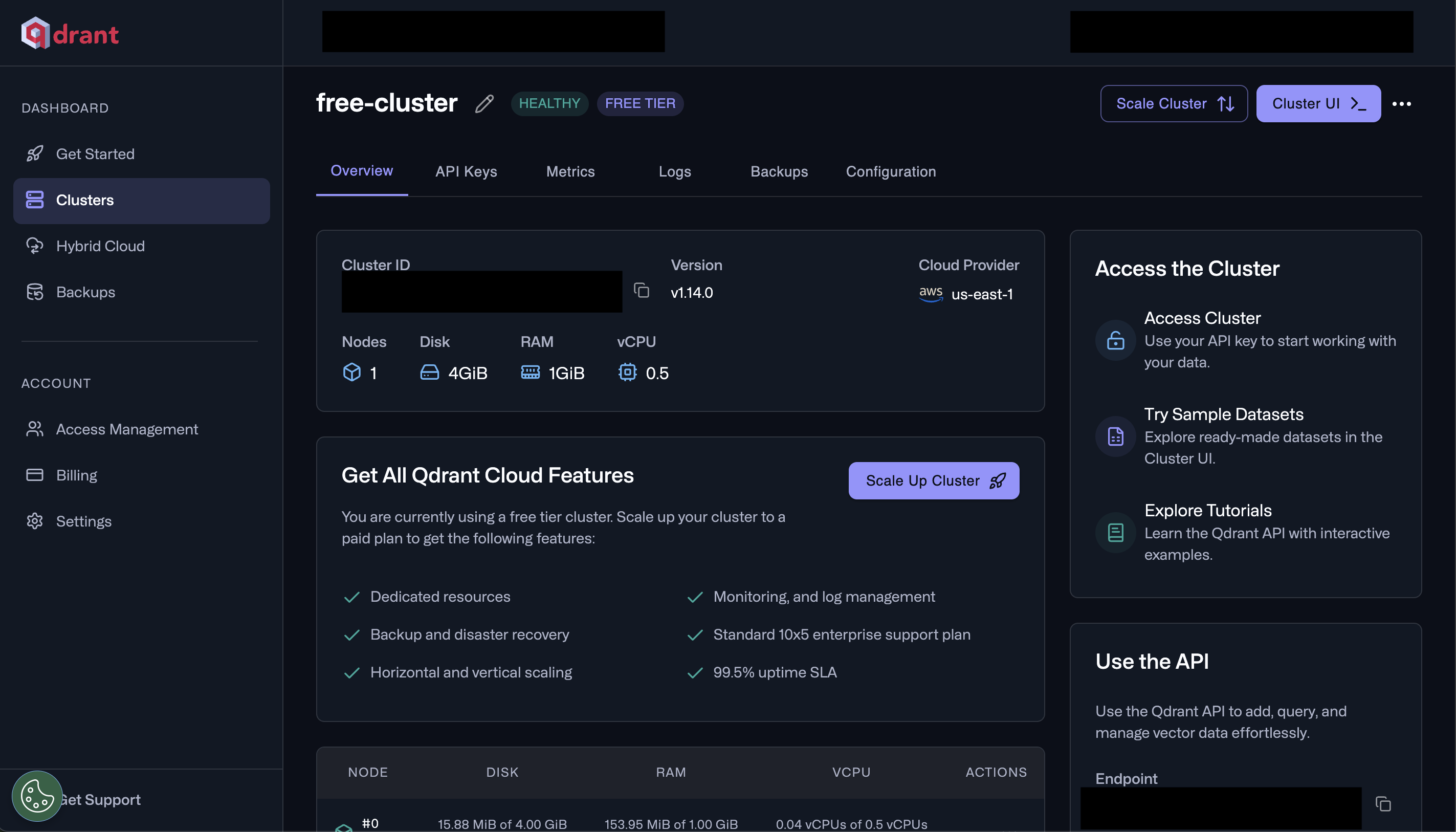
Task: Open the API Keys tab
Action: coord(466,171)
